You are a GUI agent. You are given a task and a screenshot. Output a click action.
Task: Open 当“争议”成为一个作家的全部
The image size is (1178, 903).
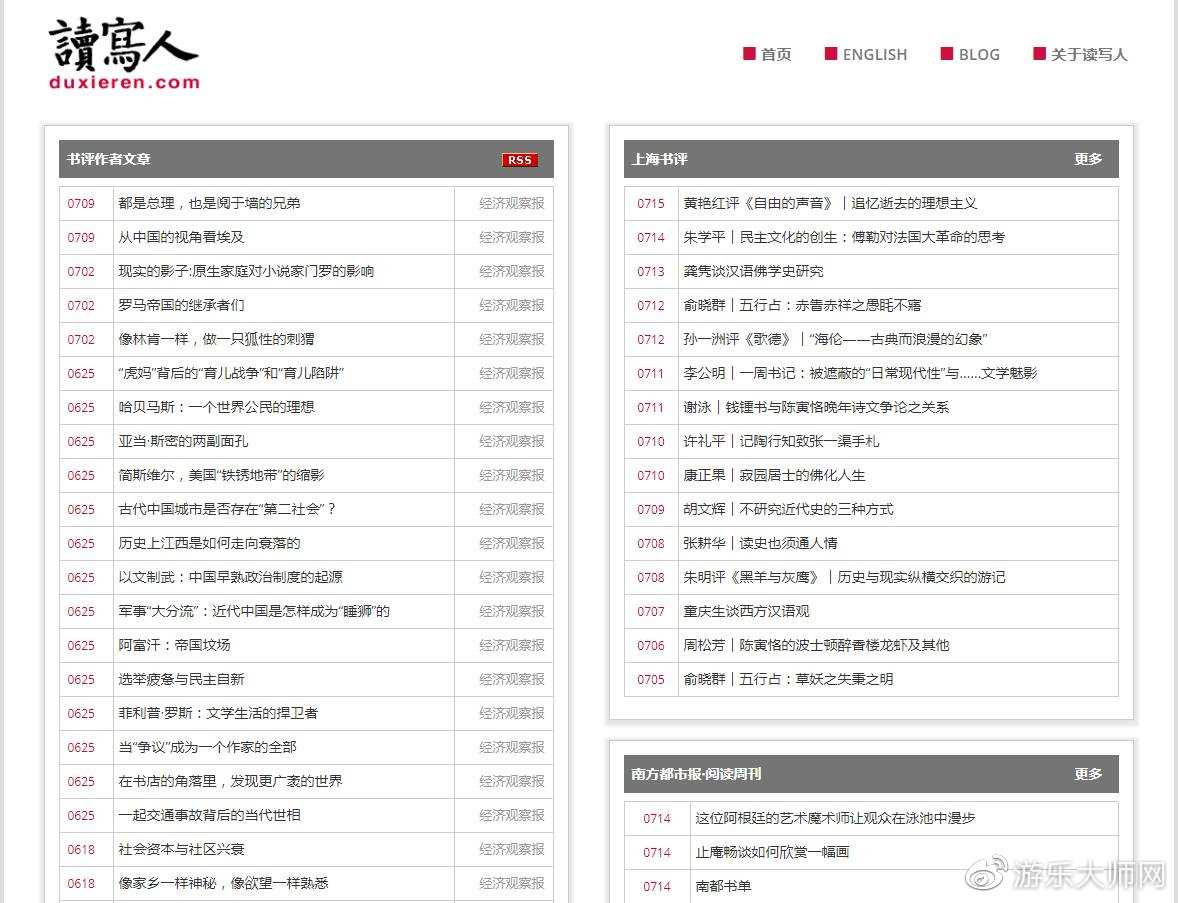pyautogui.click(x=207, y=747)
